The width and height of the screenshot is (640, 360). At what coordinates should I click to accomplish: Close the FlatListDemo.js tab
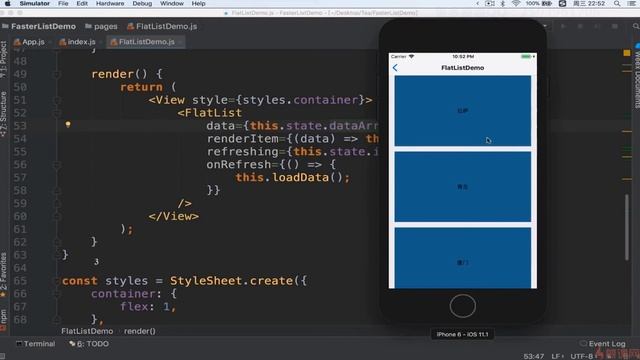pos(180,42)
